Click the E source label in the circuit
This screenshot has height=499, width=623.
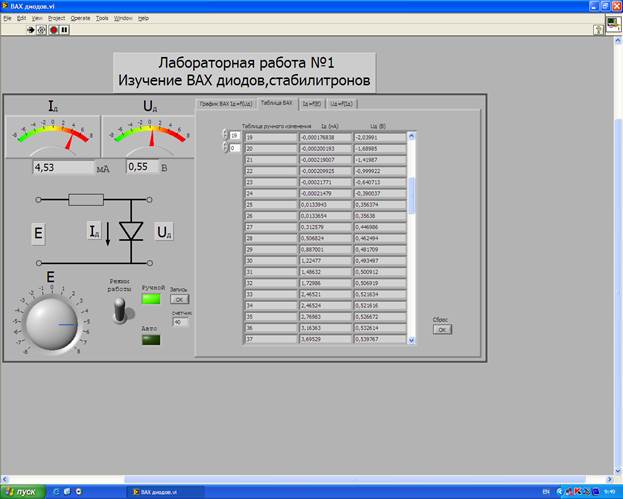[38, 234]
